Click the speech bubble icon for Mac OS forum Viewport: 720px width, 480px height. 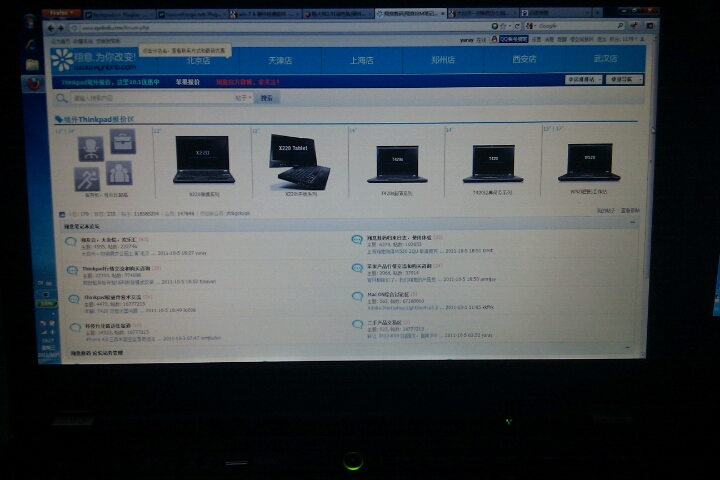(357, 296)
